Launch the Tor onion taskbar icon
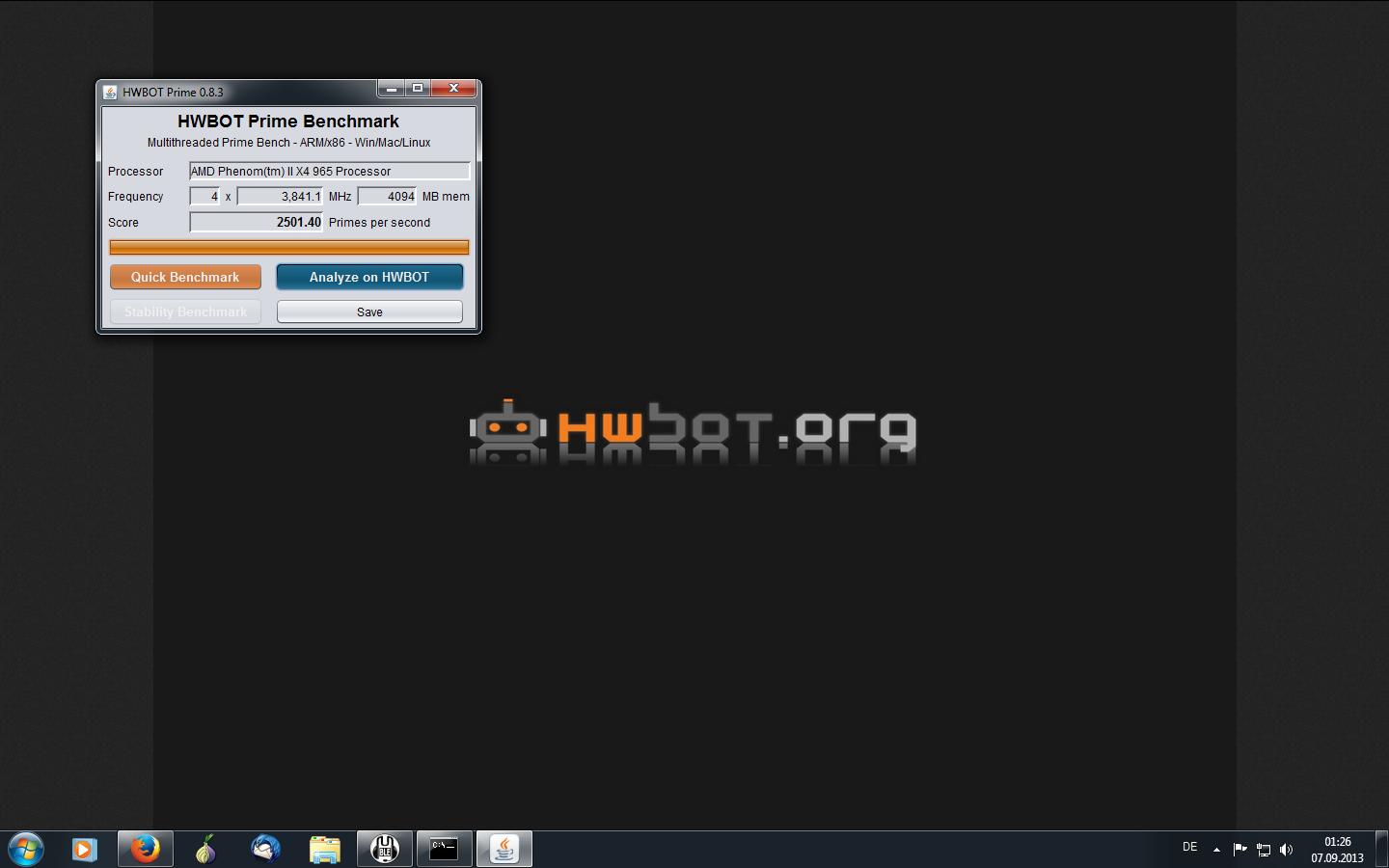Image resolution: width=1389 pixels, height=868 pixels. 204,849
